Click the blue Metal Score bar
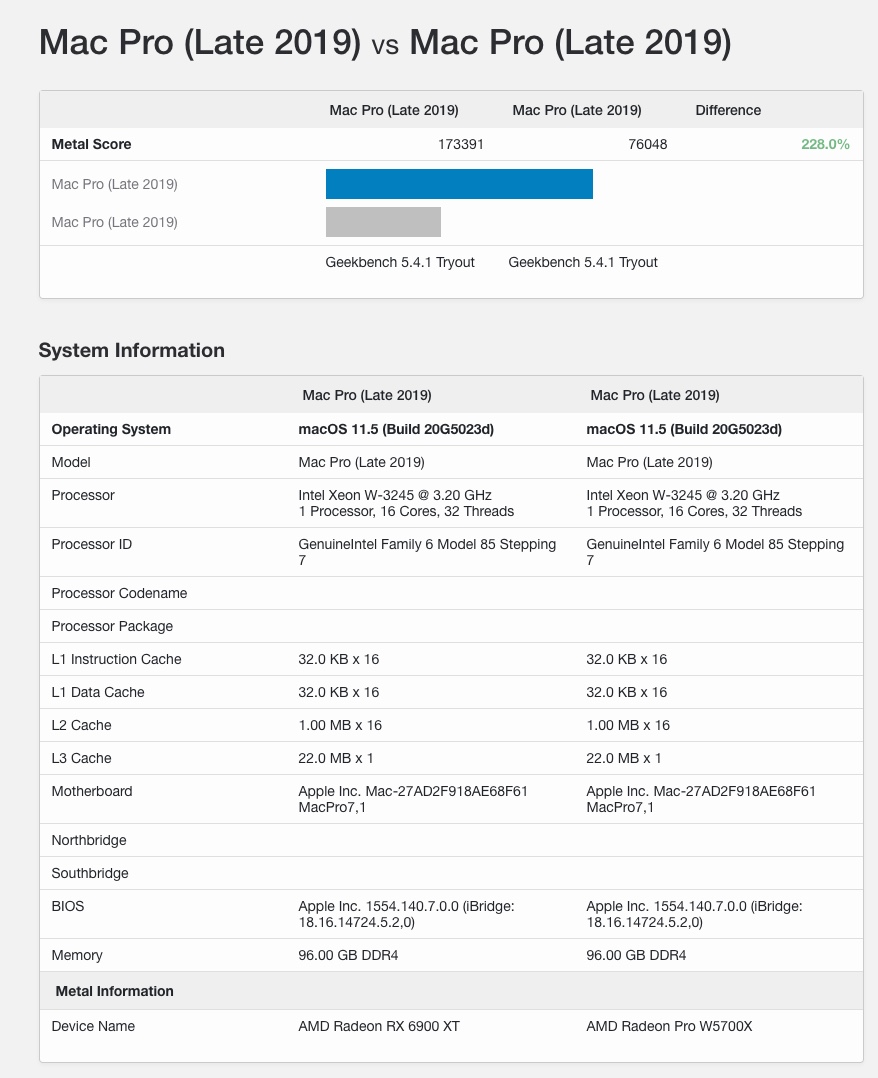The image size is (878, 1078). [x=459, y=184]
